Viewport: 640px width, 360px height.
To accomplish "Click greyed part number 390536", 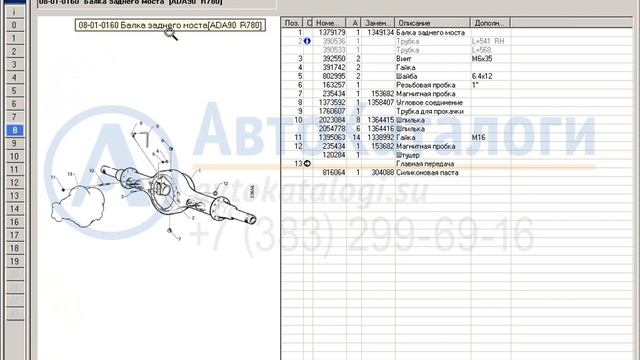I will (x=334, y=41).
